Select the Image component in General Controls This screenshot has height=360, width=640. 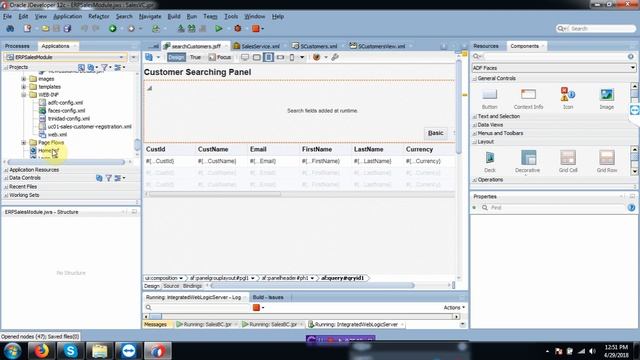click(607, 99)
